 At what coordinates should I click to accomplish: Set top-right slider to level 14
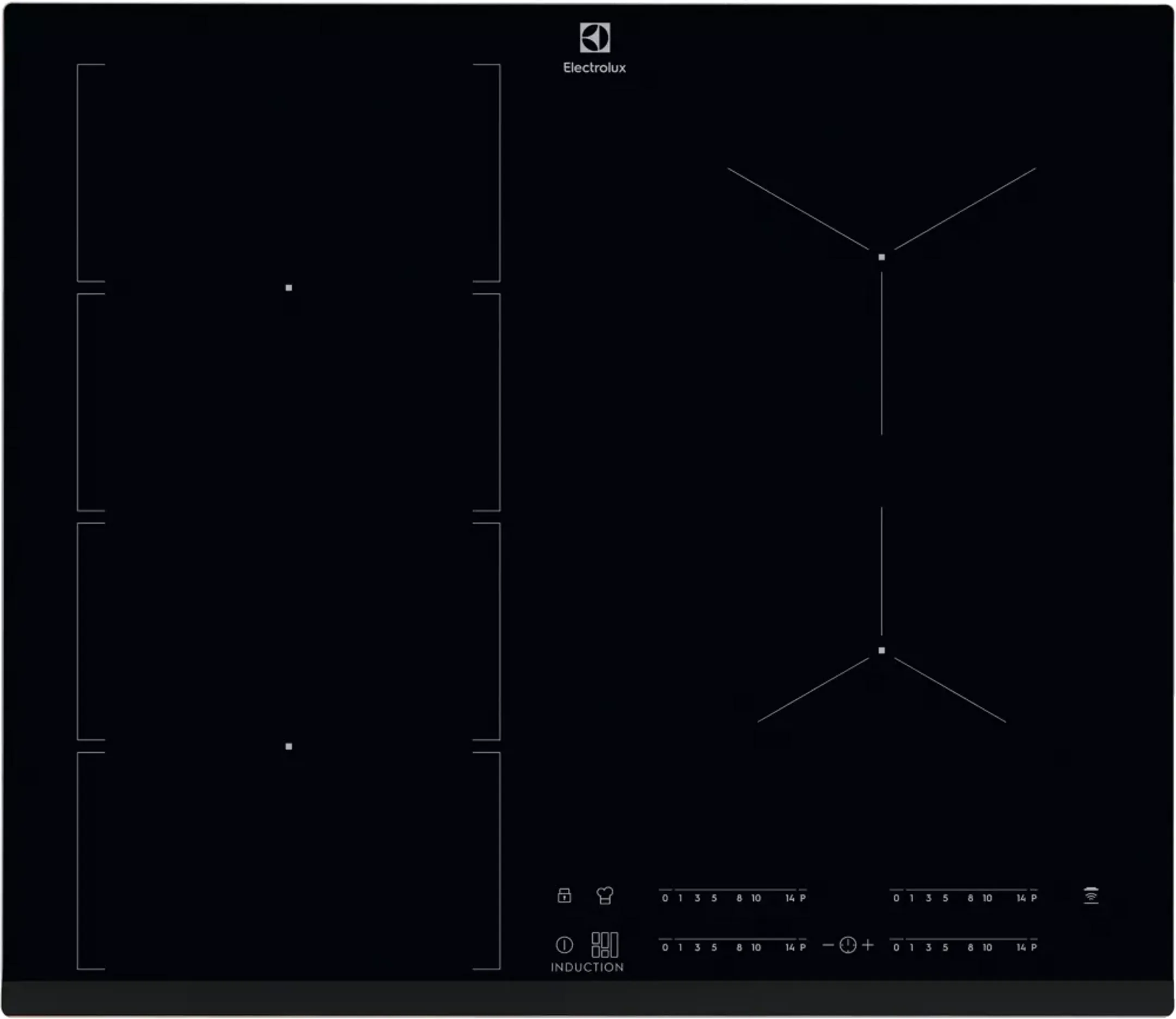1021,898
